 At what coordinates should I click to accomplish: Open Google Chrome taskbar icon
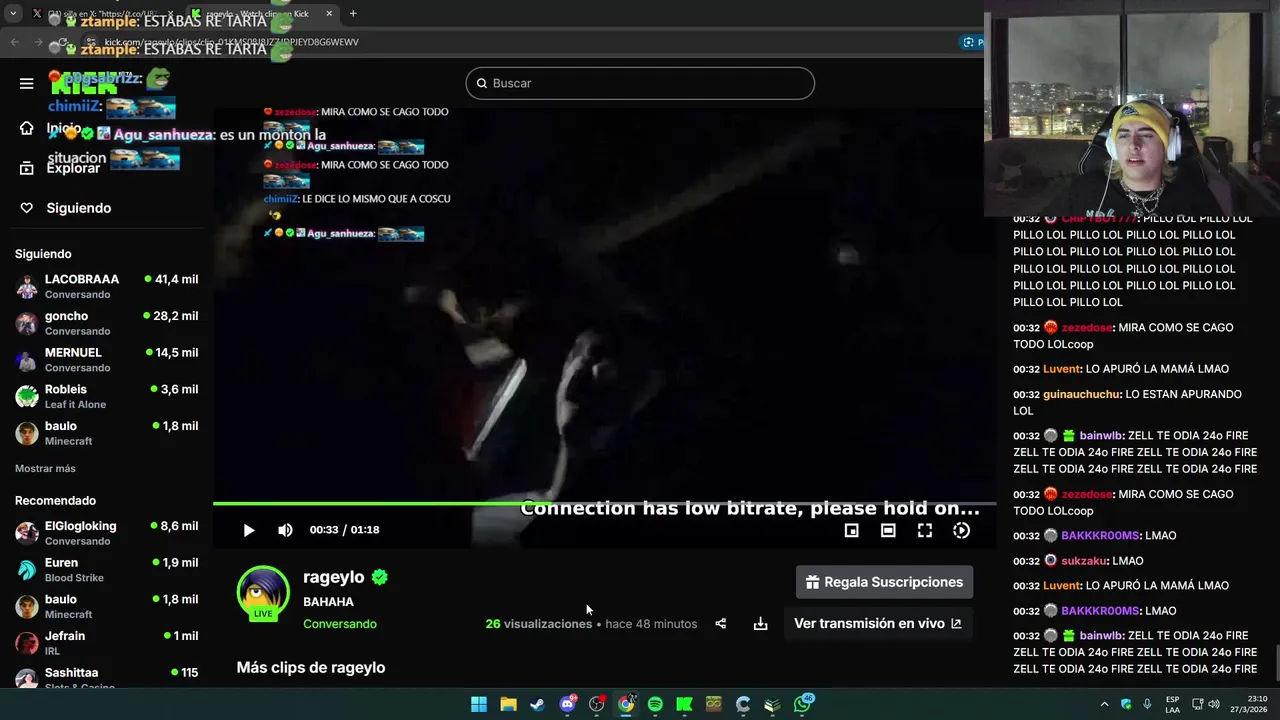626,704
